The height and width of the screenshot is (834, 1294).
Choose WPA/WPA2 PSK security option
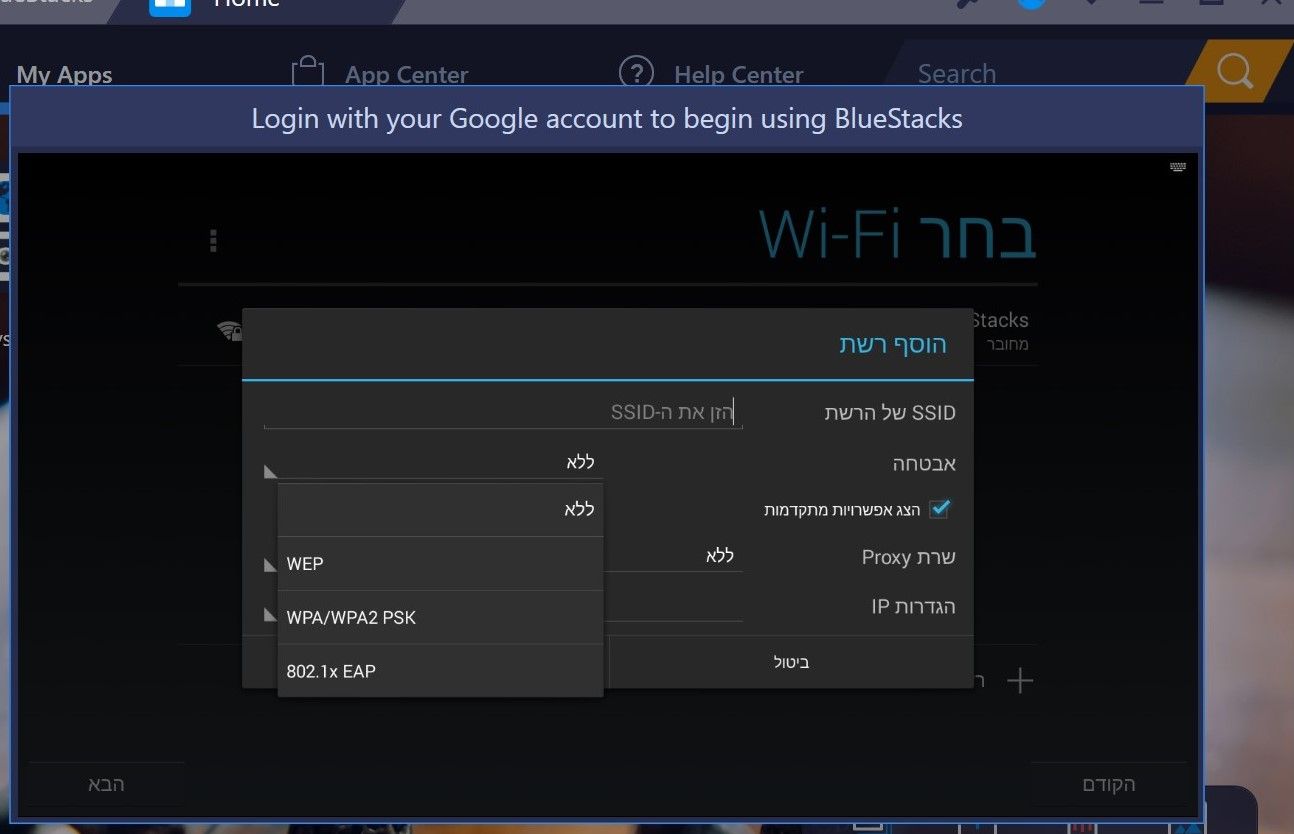click(440, 618)
